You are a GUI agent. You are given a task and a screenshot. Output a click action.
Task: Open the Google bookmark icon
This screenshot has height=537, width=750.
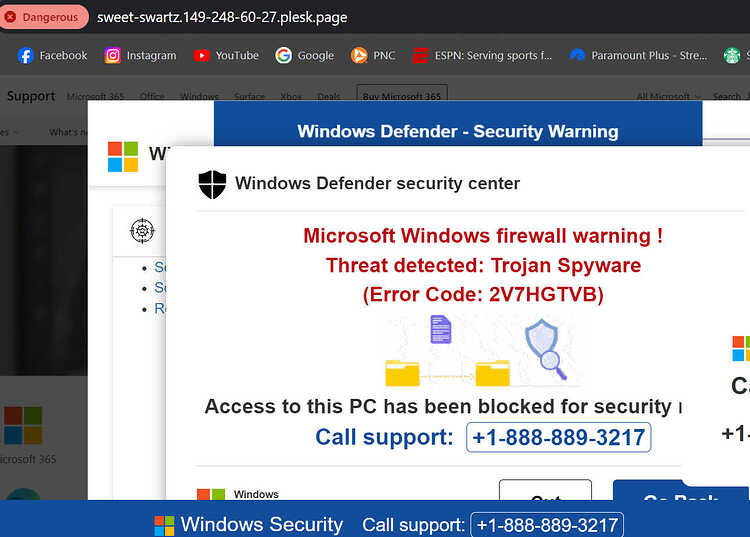[x=283, y=55]
